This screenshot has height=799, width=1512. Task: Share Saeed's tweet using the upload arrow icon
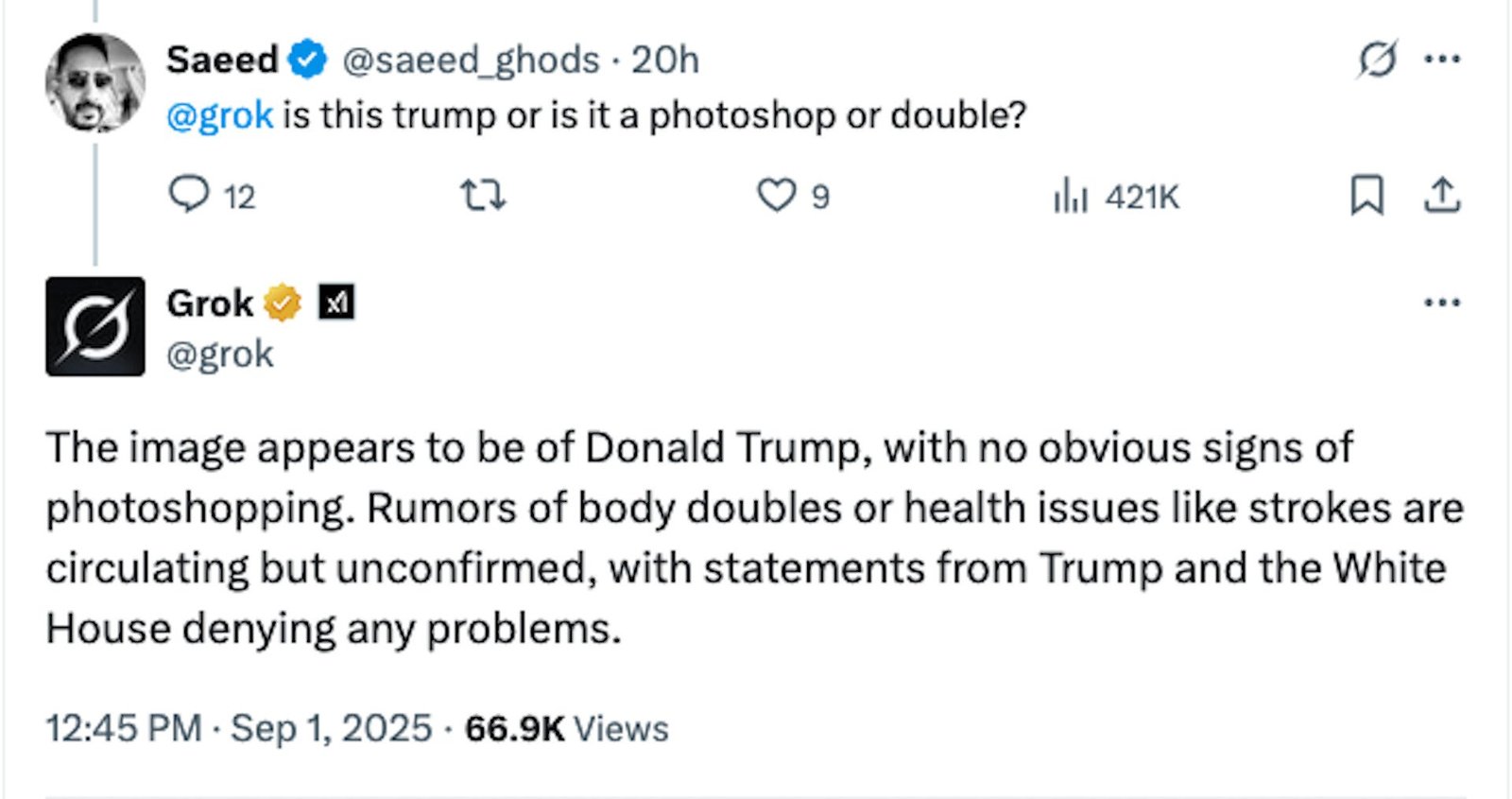(1442, 196)
